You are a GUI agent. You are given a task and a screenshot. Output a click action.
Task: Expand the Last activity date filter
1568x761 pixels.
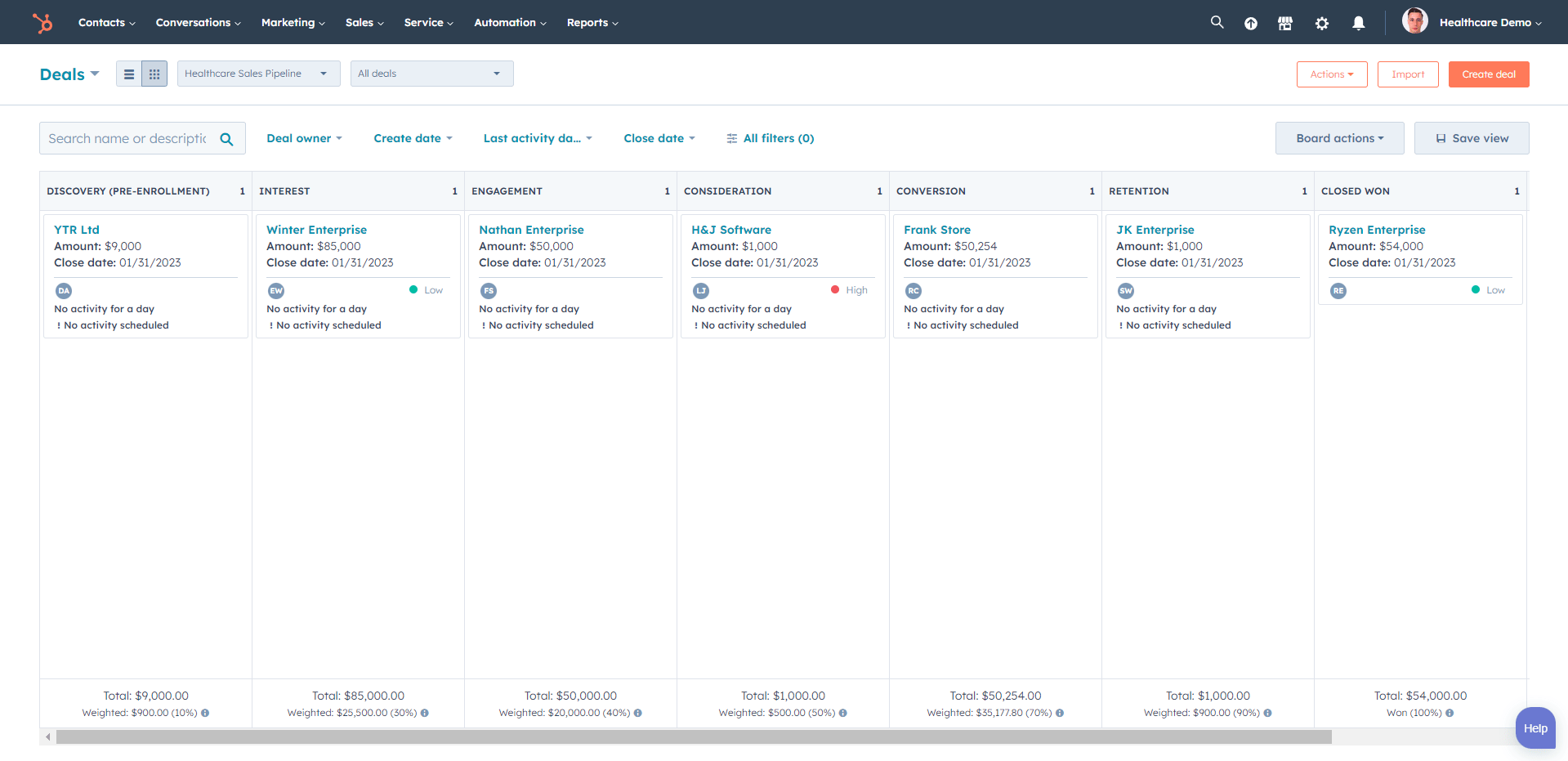point(538,138)
